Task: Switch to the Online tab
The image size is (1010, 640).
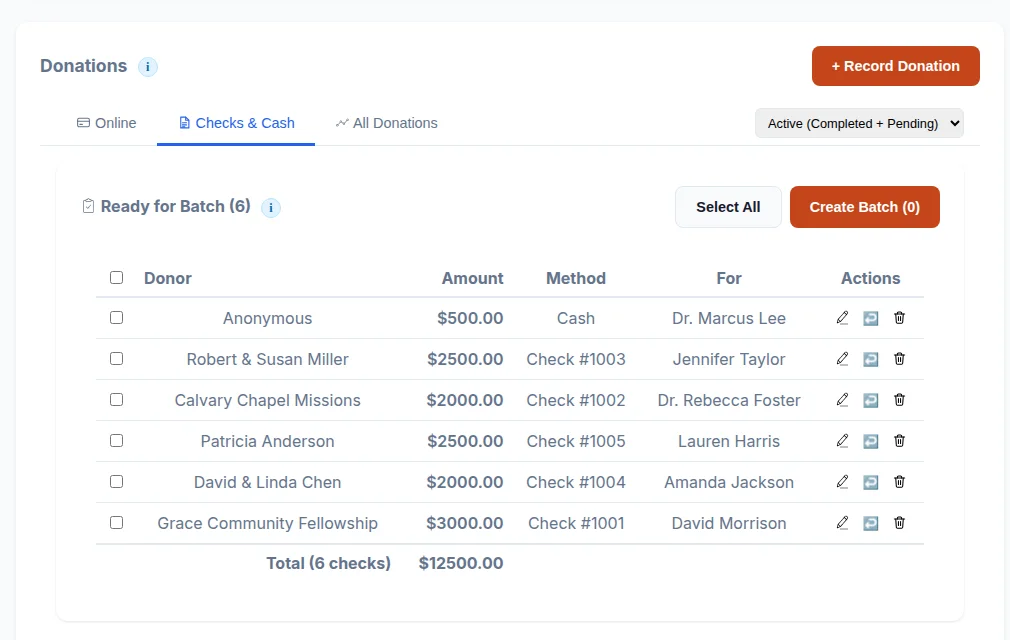Action: (x=106, y=123)
